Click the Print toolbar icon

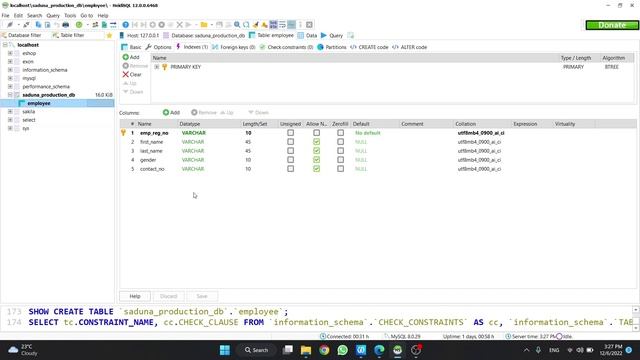pos(65,25)
